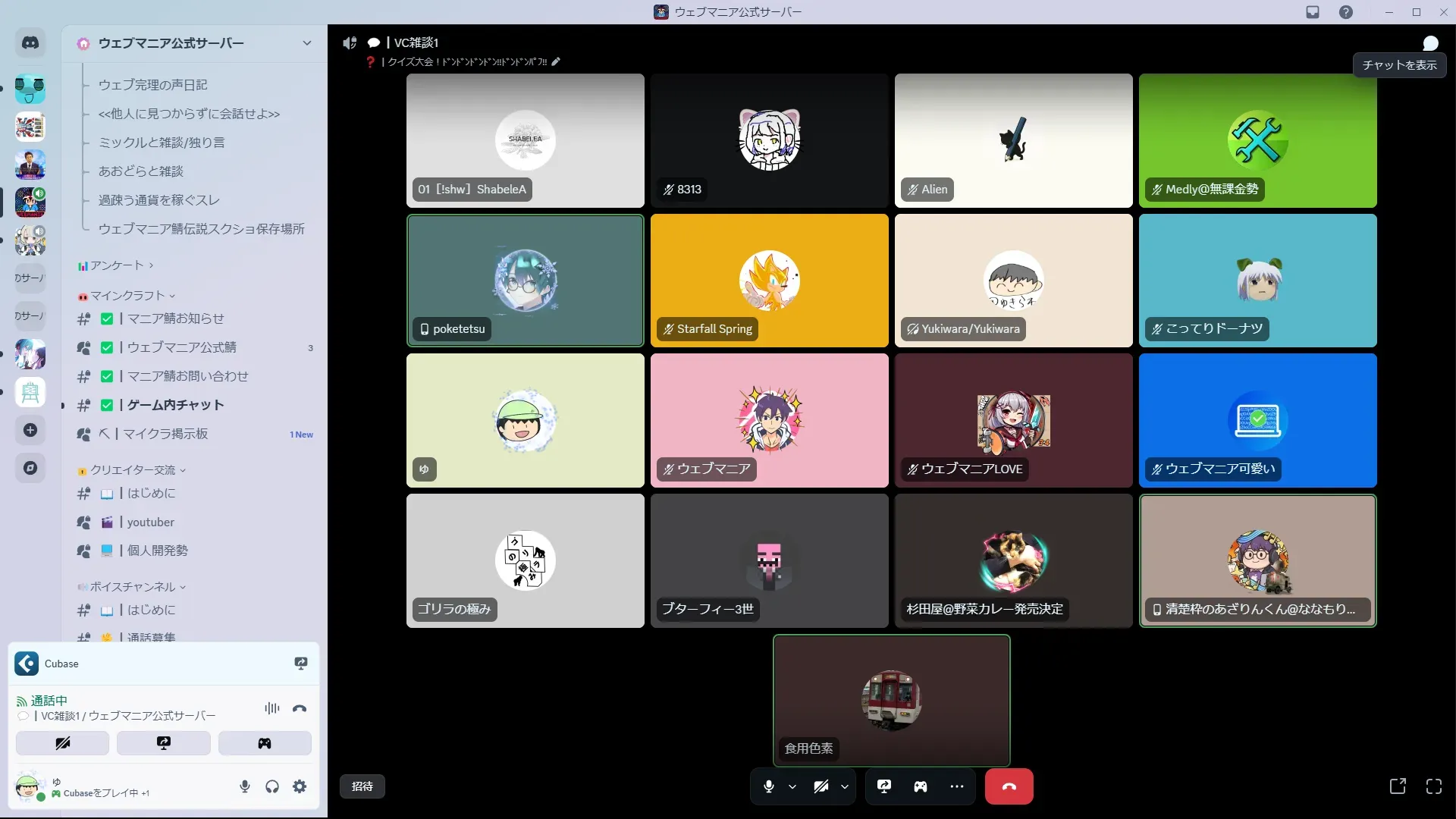Click the 招待 invite button
The width and height of the screenshot is (1456, 819).
[x=362, y=786]
